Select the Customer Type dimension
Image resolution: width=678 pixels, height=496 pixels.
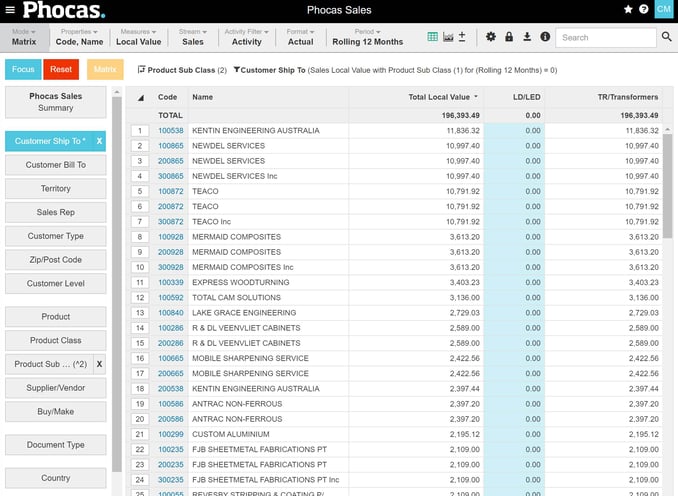55,236
